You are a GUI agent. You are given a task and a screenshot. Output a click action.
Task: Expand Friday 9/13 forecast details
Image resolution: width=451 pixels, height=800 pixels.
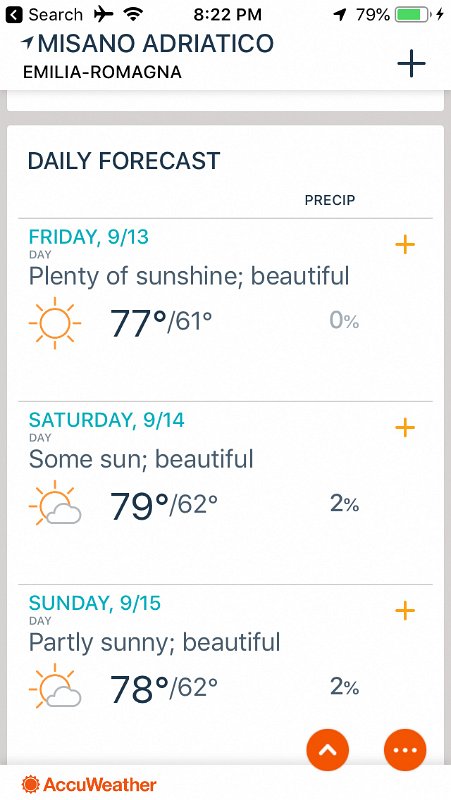[405, 245]
